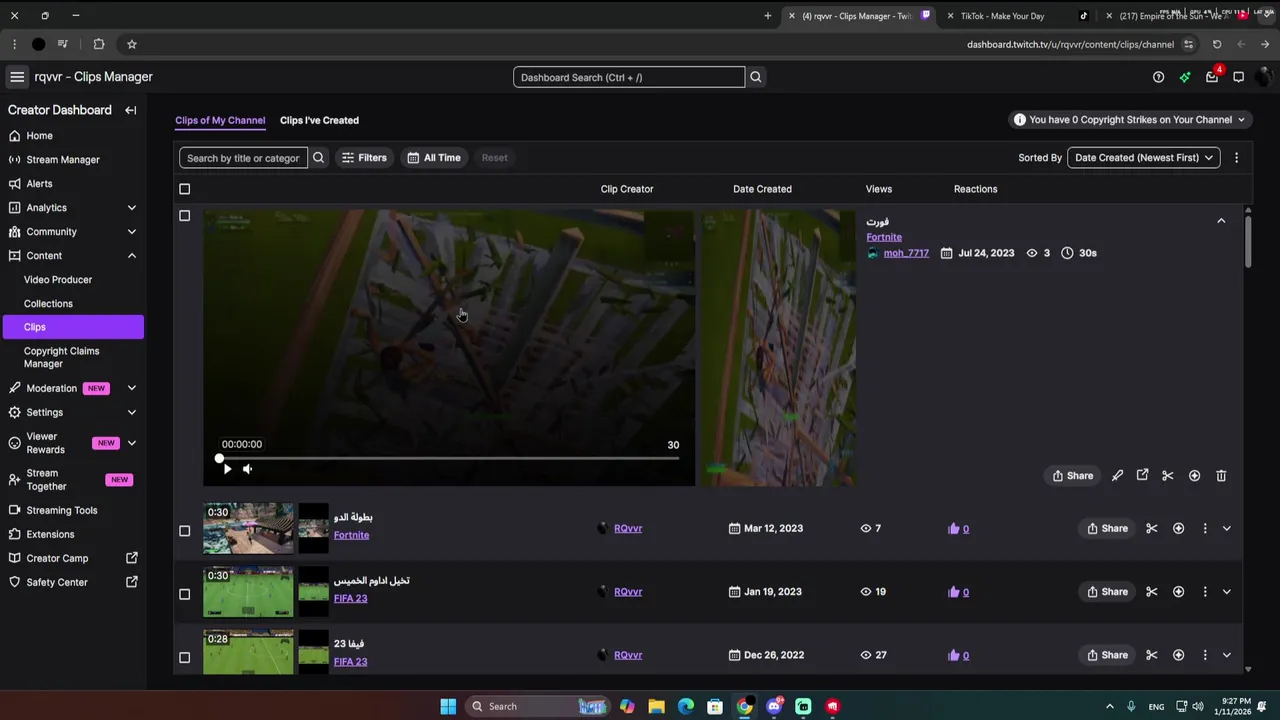Screen dimensions: 1280x720
Task: Open Video Producer in sidebar
Action: coord(58,280)
